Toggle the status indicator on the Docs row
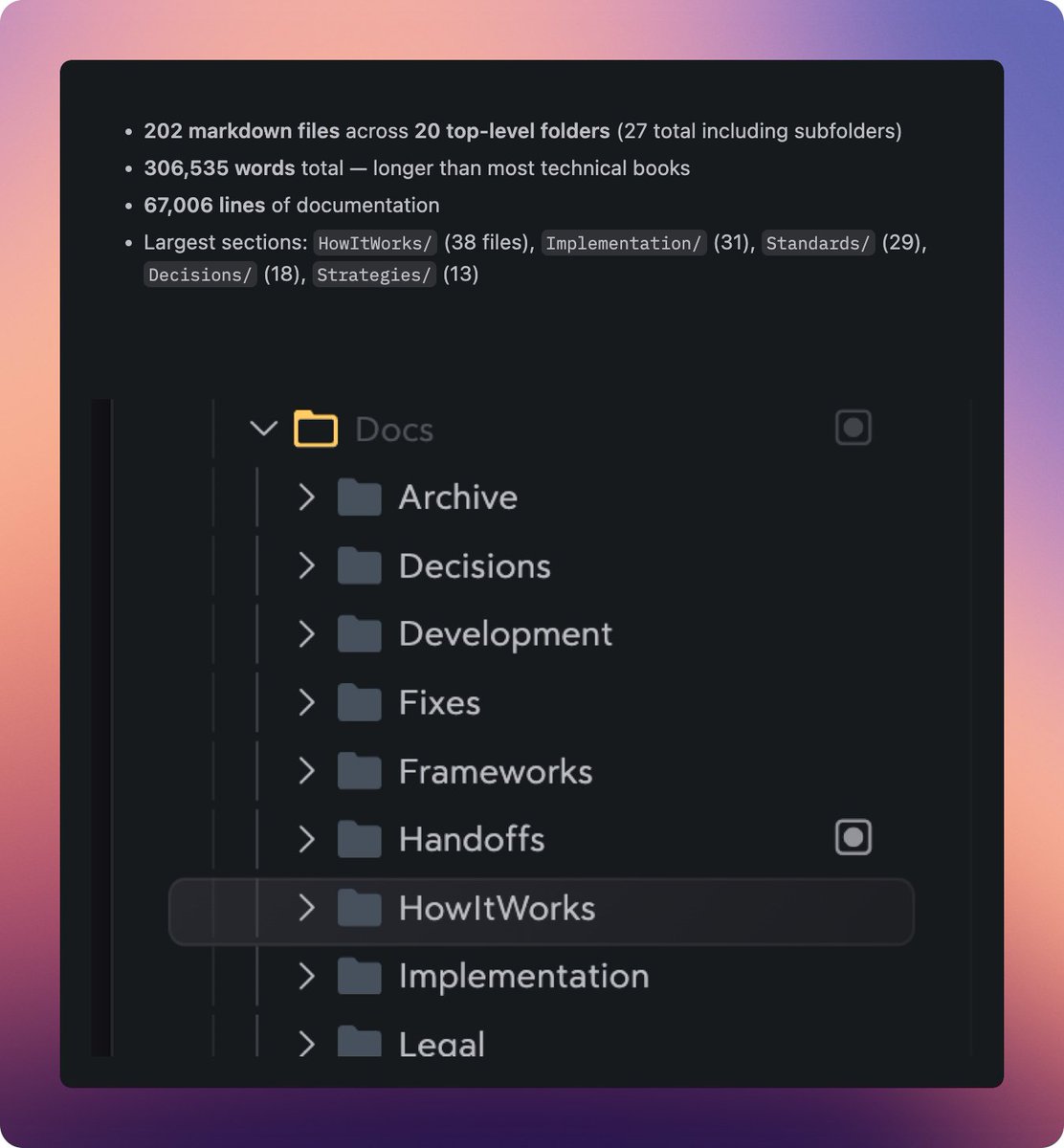 pos(852,428)
